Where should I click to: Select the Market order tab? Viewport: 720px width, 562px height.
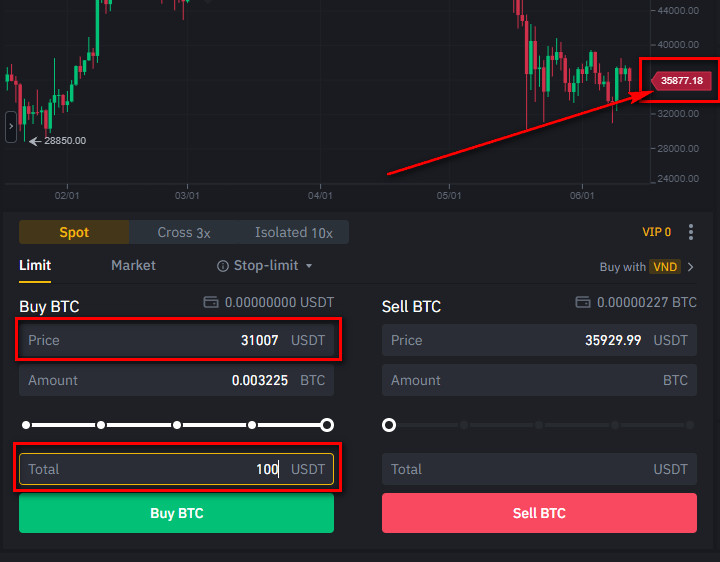[133, 266]
